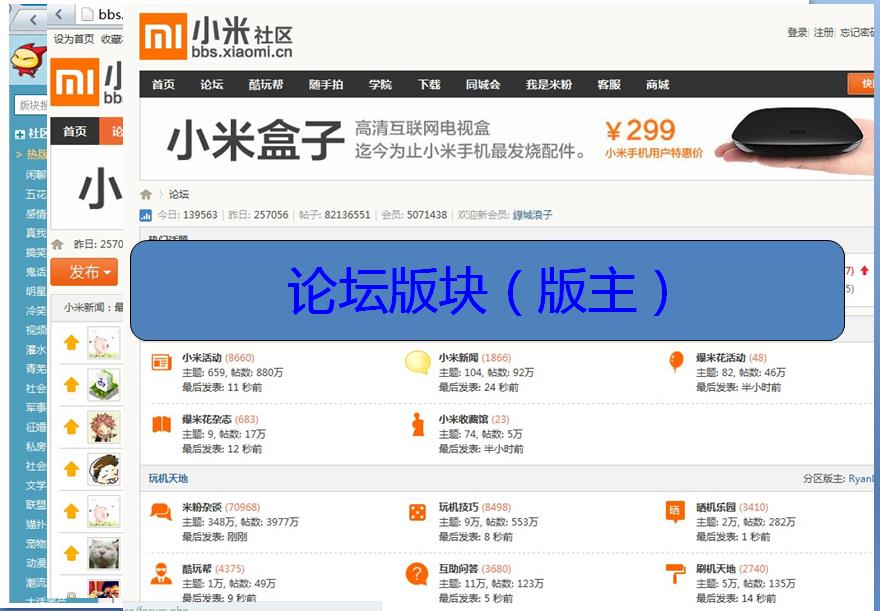Click the 小米收藏馆 figure icon
The height and width of the screenshot is (611, 880).
[418, 424]
